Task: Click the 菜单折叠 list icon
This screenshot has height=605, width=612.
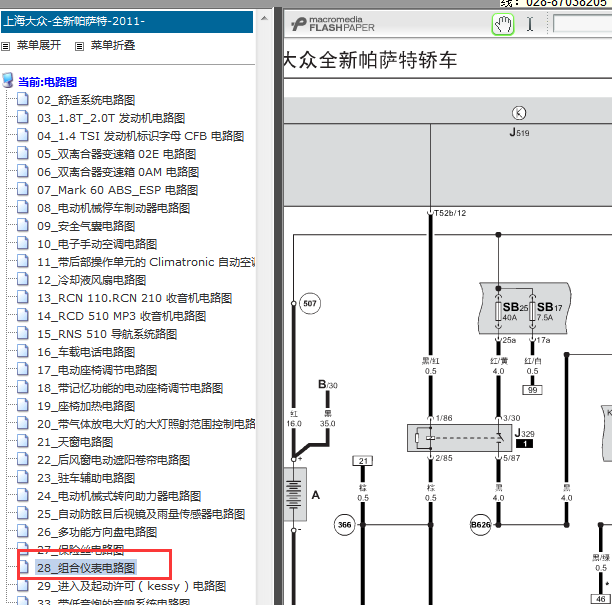Action: [x=79, y=46]
